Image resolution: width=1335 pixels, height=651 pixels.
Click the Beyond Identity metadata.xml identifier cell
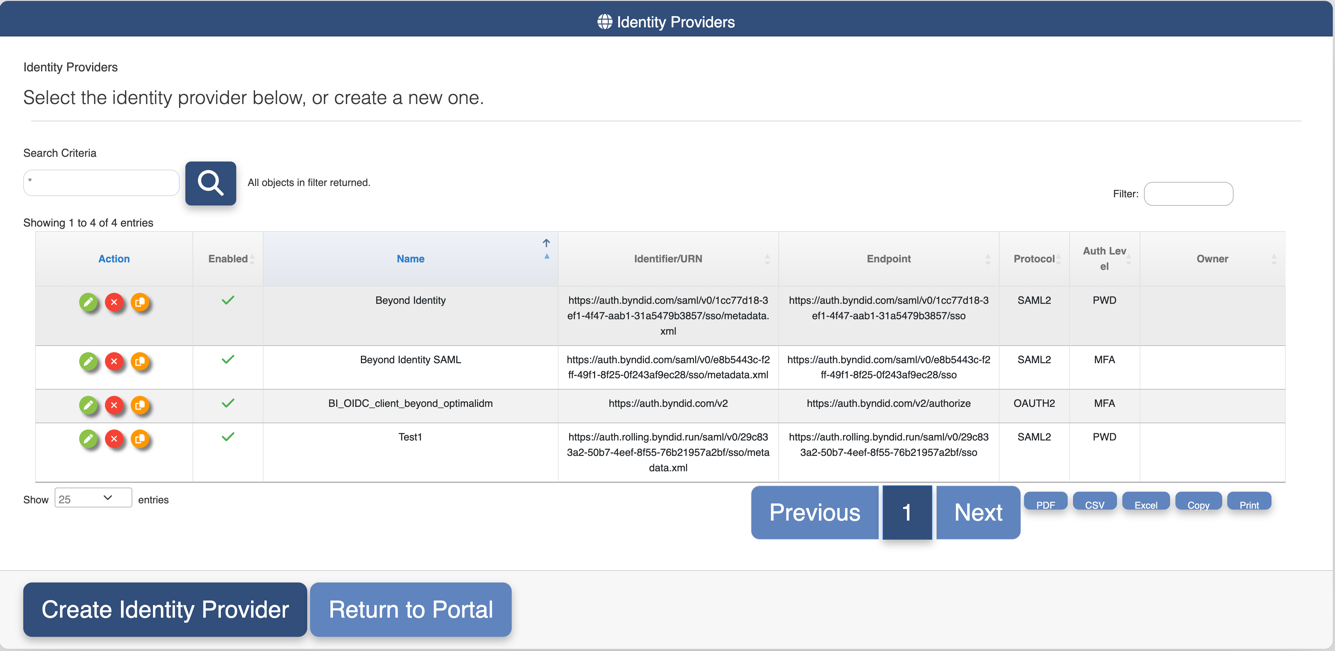668,315
